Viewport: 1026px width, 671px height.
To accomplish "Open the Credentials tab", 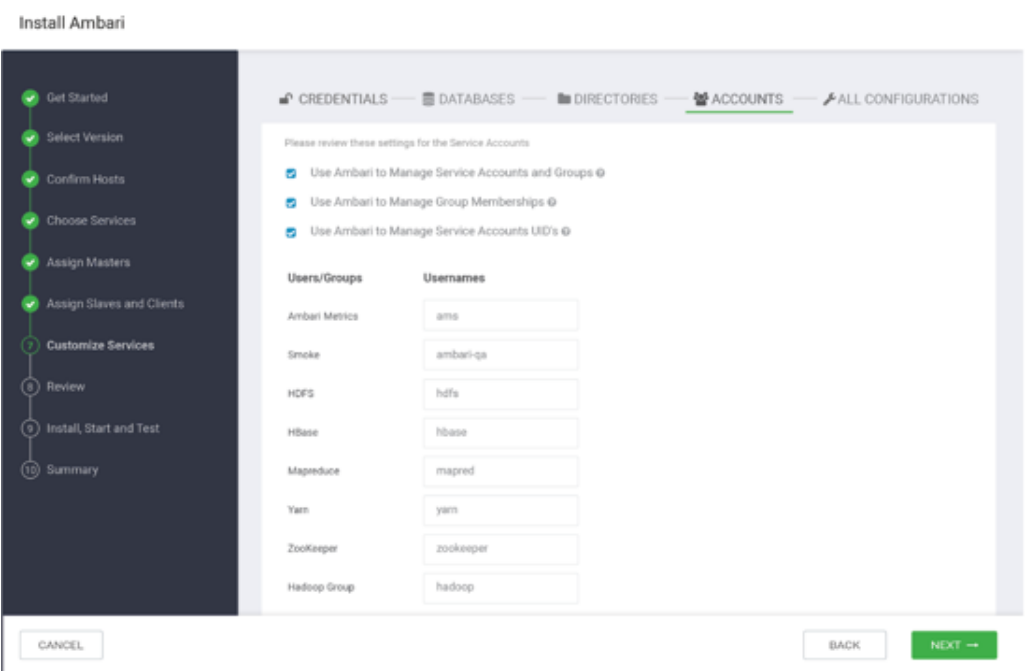I will [334, 99].
